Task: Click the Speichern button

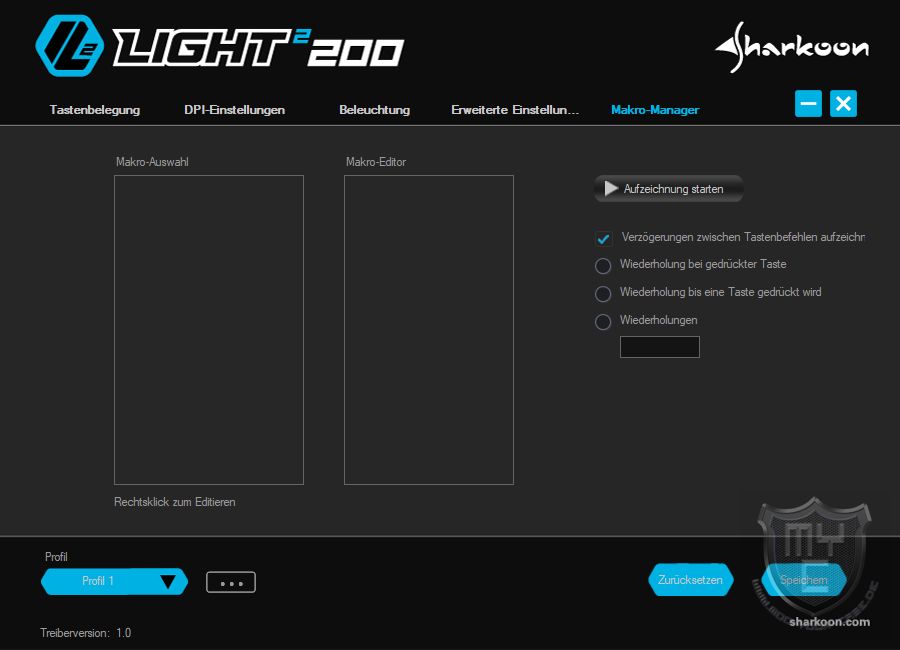Action: [x=803, y=580]
